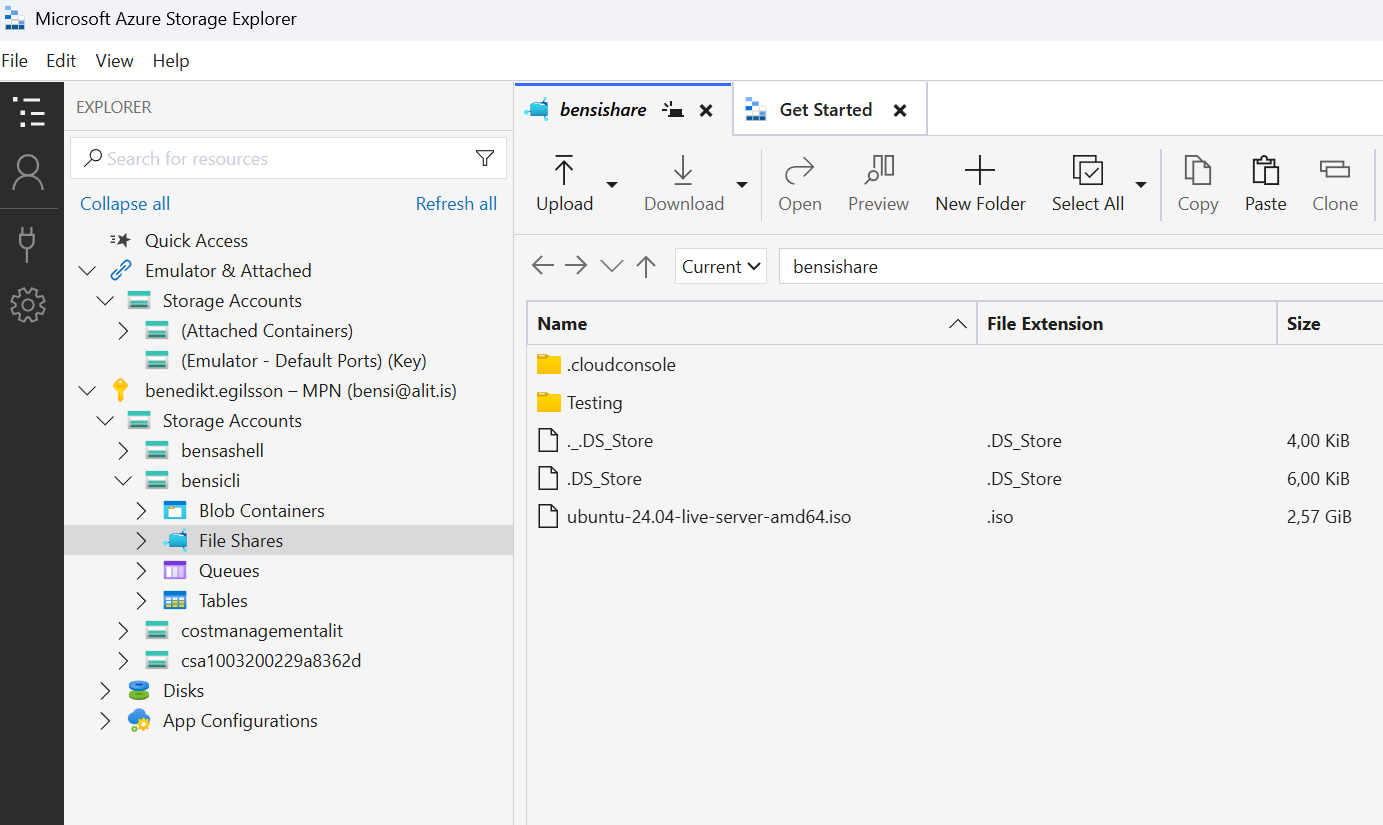Viewport: 1383px width, 825px height.
Task: Click the App Configurations icon
Action: (x=139, y=720)
